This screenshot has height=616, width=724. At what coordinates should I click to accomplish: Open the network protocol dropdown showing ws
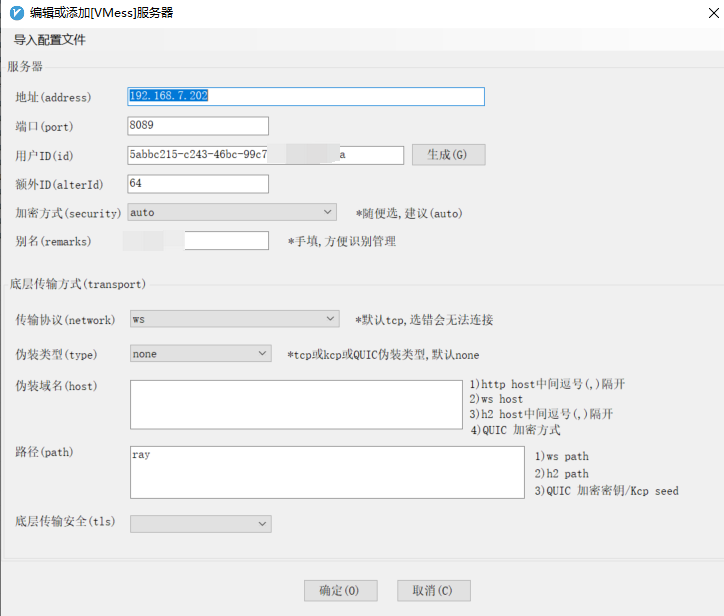(235, 319)
